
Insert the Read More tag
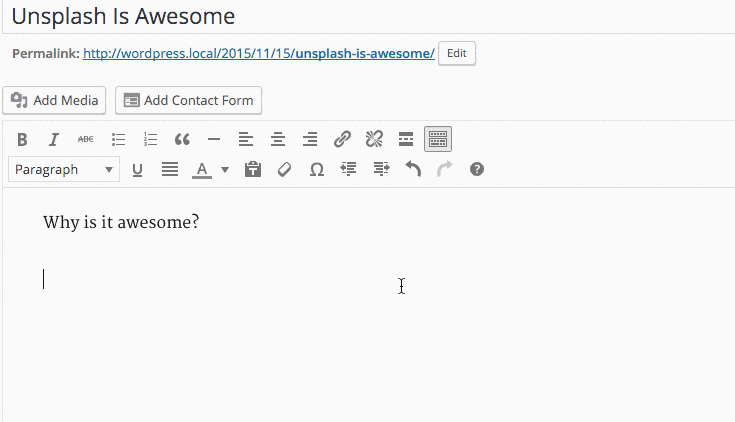(406, 139)
